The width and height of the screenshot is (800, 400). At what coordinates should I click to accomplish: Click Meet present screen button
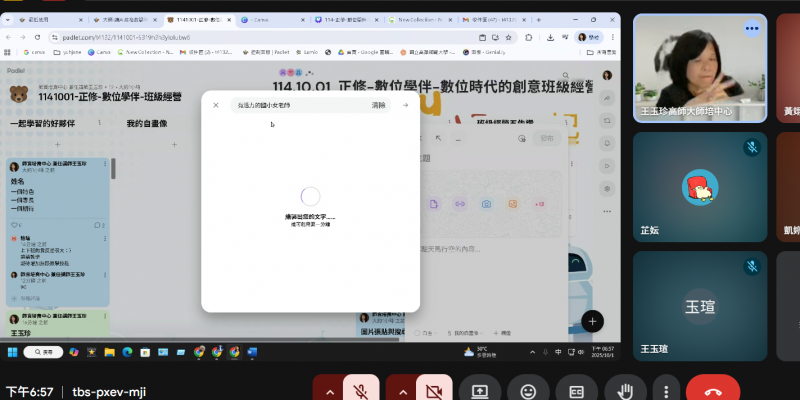click(480, 392)
